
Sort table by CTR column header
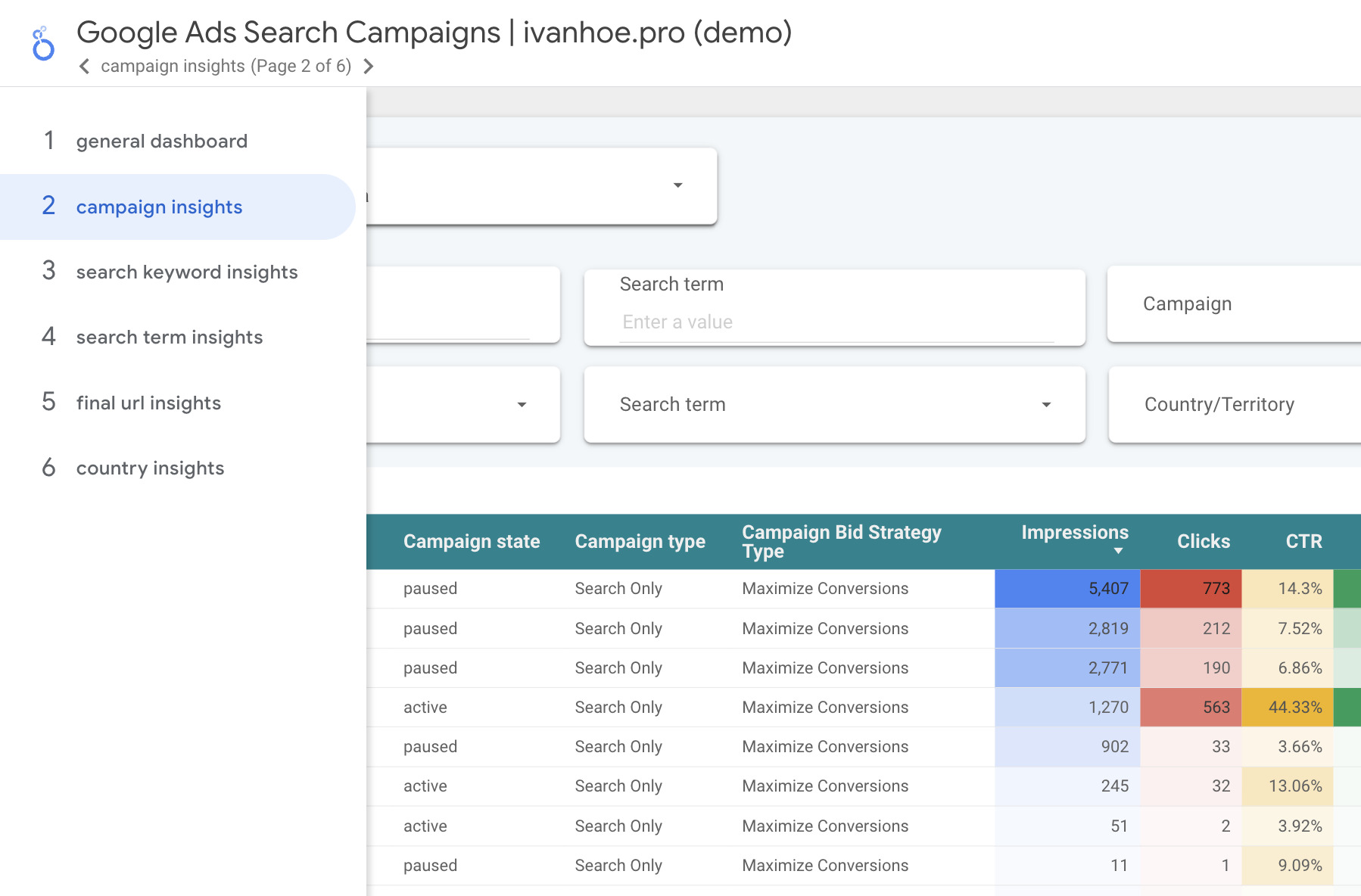point(1303,542)
